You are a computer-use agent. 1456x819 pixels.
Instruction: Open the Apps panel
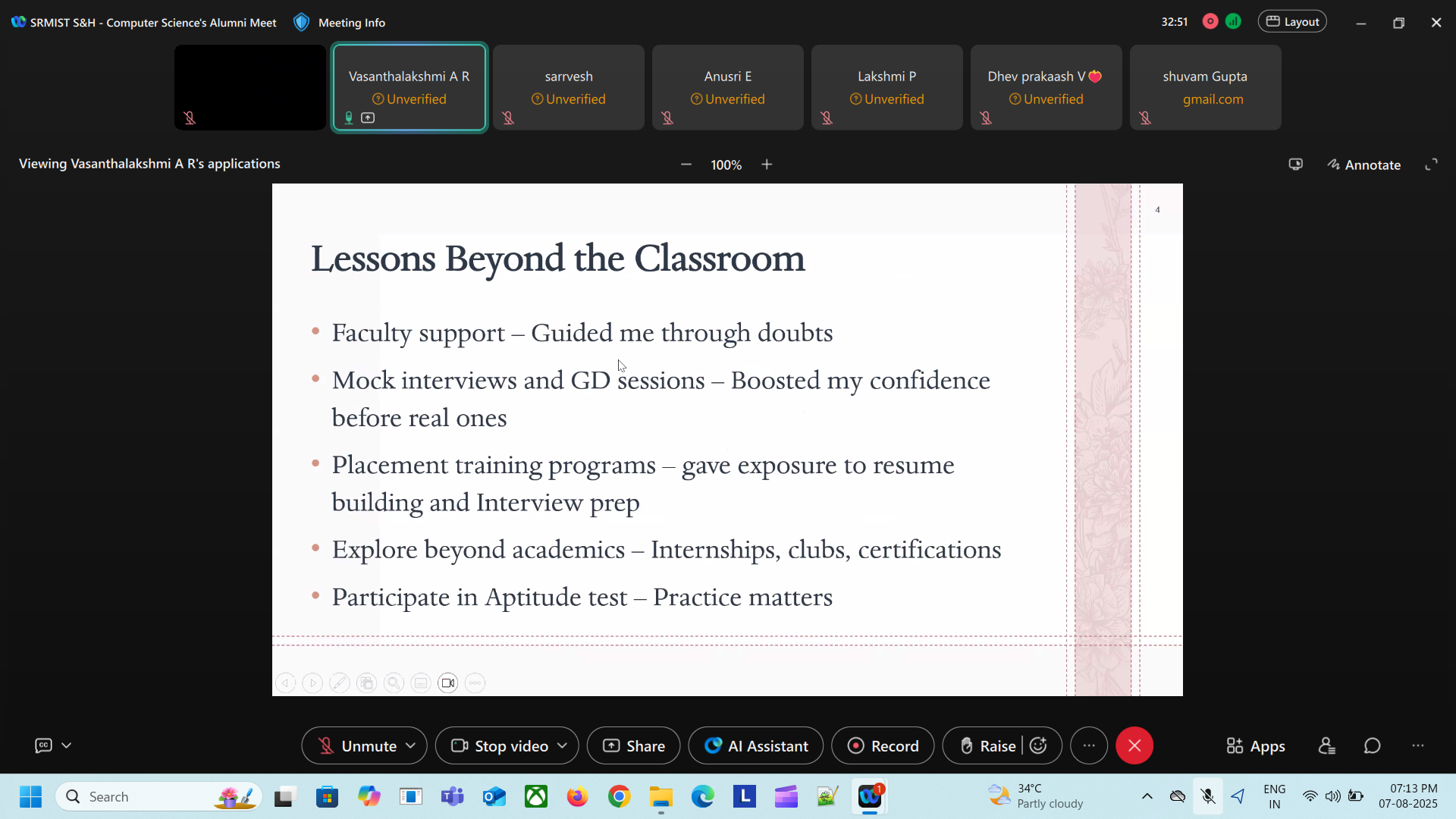pyautogui.click(x=1256, y=746)
